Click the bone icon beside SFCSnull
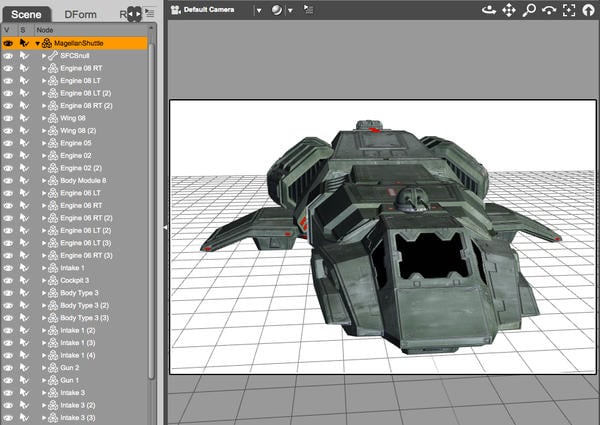This screenshot has height=425, width=600. pos(53,56)
